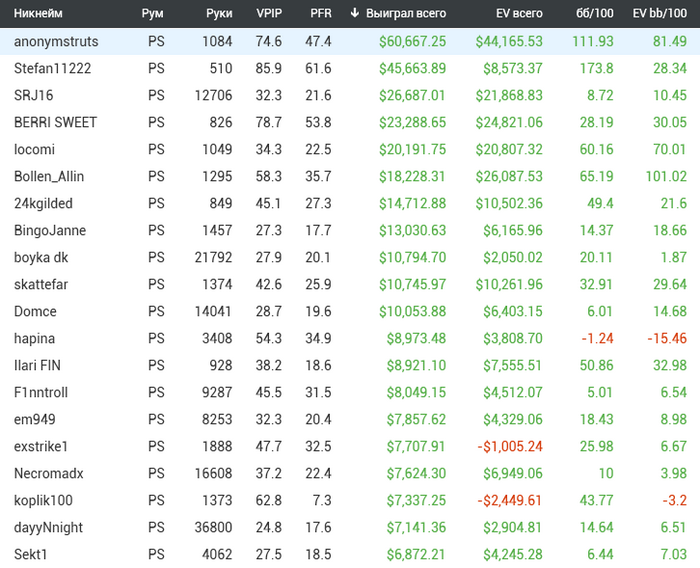Click EV total $24,821.06
This screenshot has height=568, width=700.
[509, 122]
